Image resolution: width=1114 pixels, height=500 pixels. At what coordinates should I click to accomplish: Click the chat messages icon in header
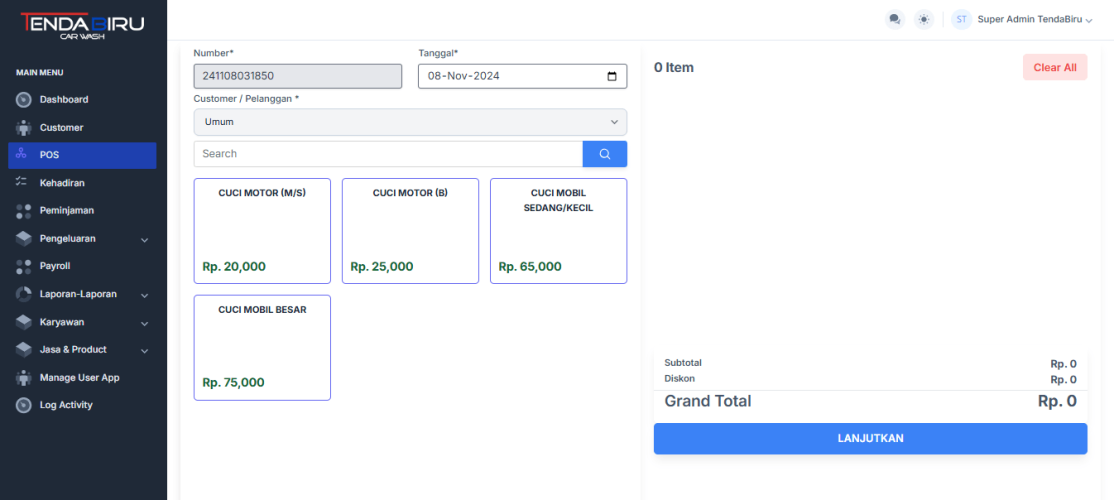[x=894, y=19]
